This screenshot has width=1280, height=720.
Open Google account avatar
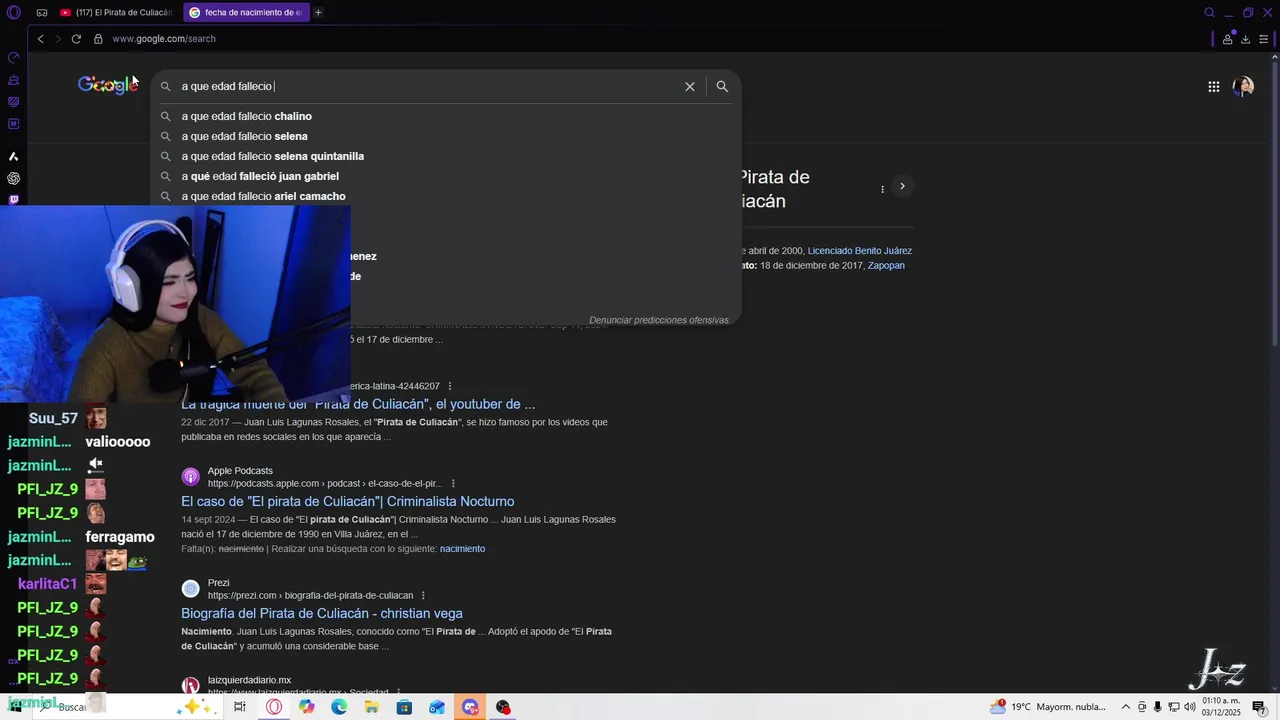tap(1243, 87)
